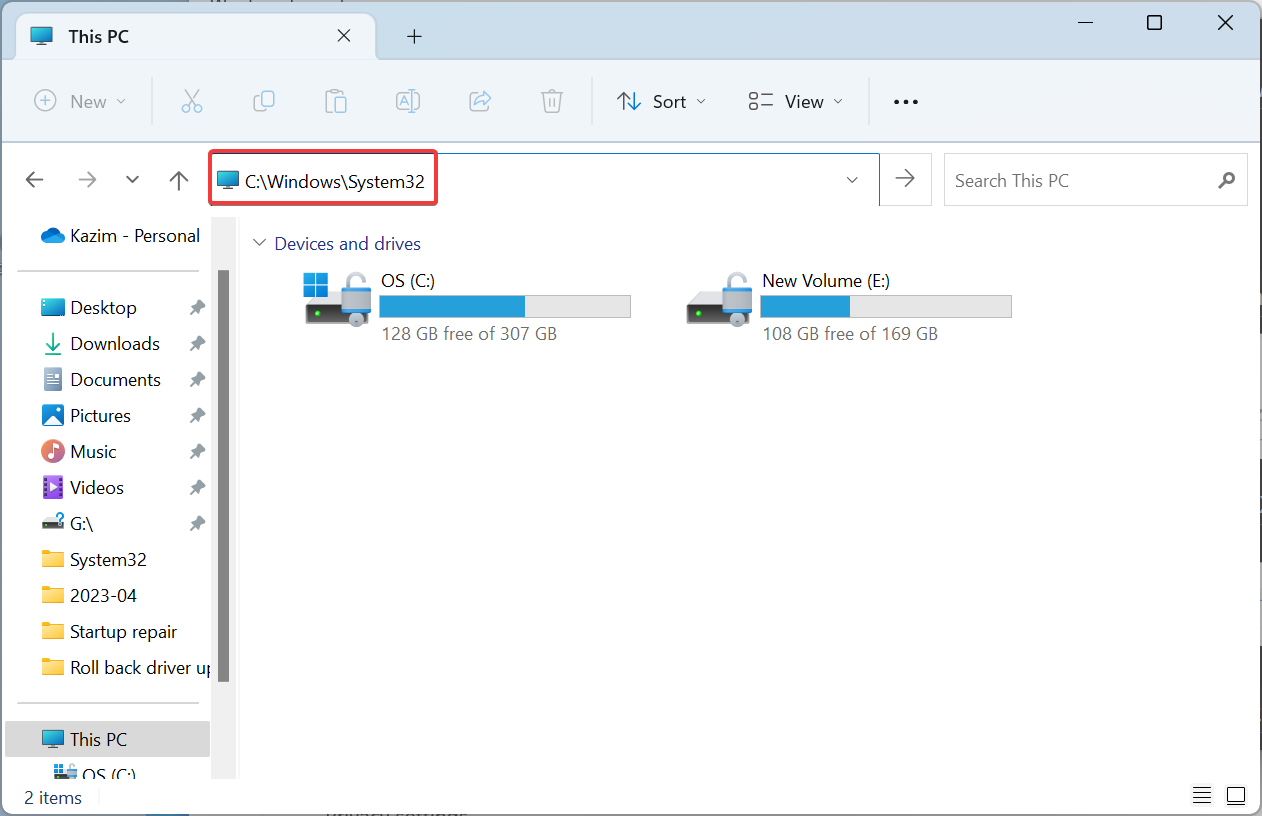Click the Rename icon in toolbar
Screen dimensions: 1262x816
pos(407,101)
